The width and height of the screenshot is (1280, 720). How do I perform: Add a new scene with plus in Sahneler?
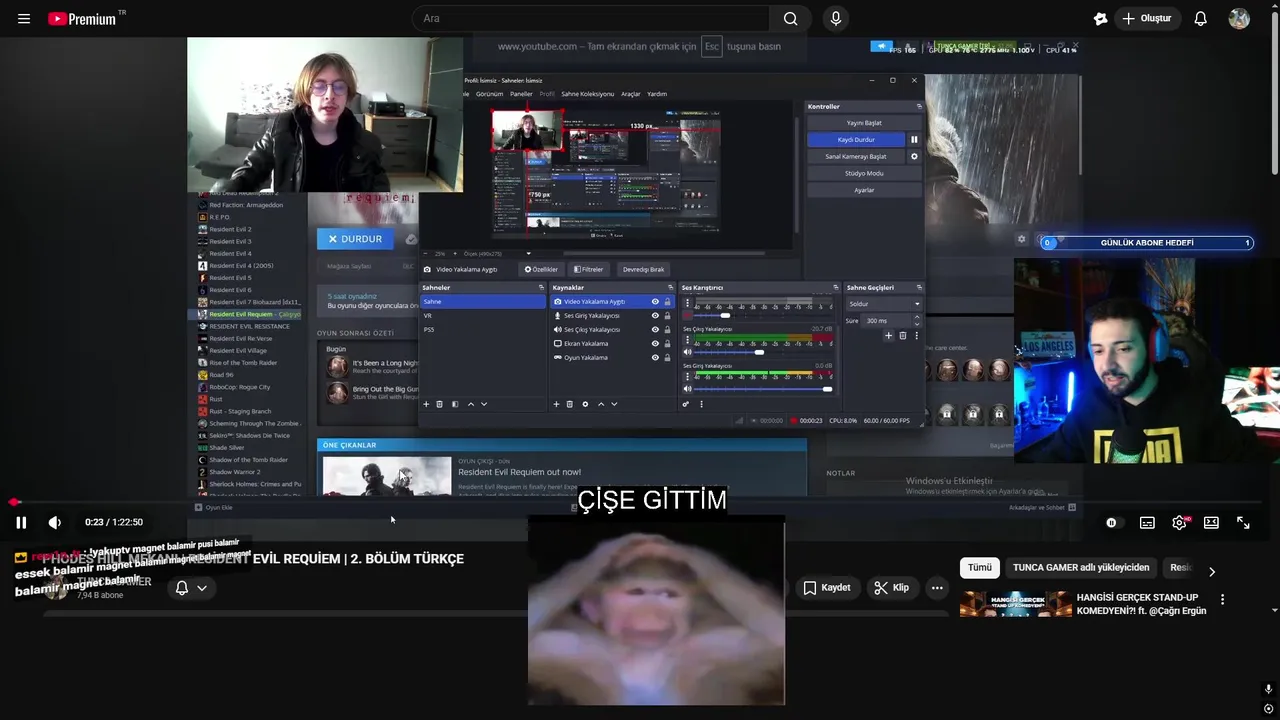click(426, 404)
